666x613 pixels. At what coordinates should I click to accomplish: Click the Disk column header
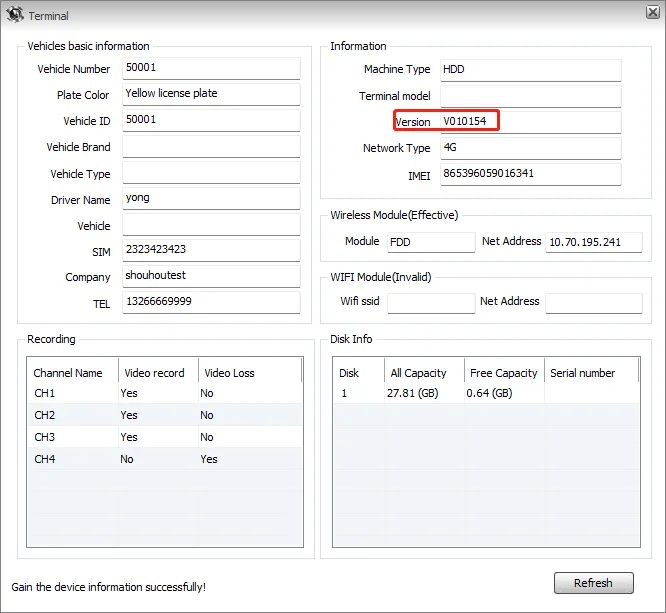(x=359, y=373)
